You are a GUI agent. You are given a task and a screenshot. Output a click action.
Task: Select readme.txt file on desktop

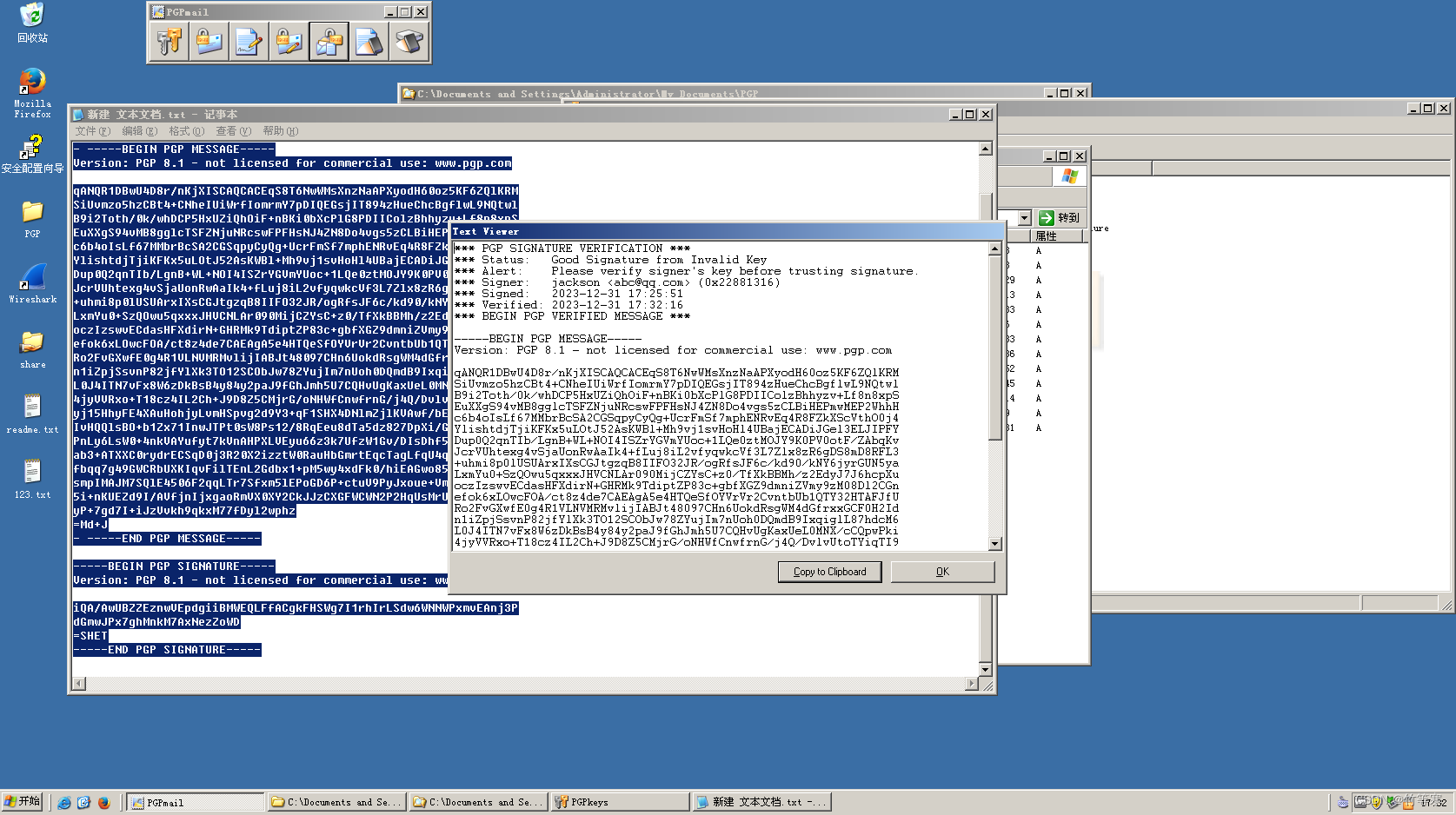tap(32, 414)
